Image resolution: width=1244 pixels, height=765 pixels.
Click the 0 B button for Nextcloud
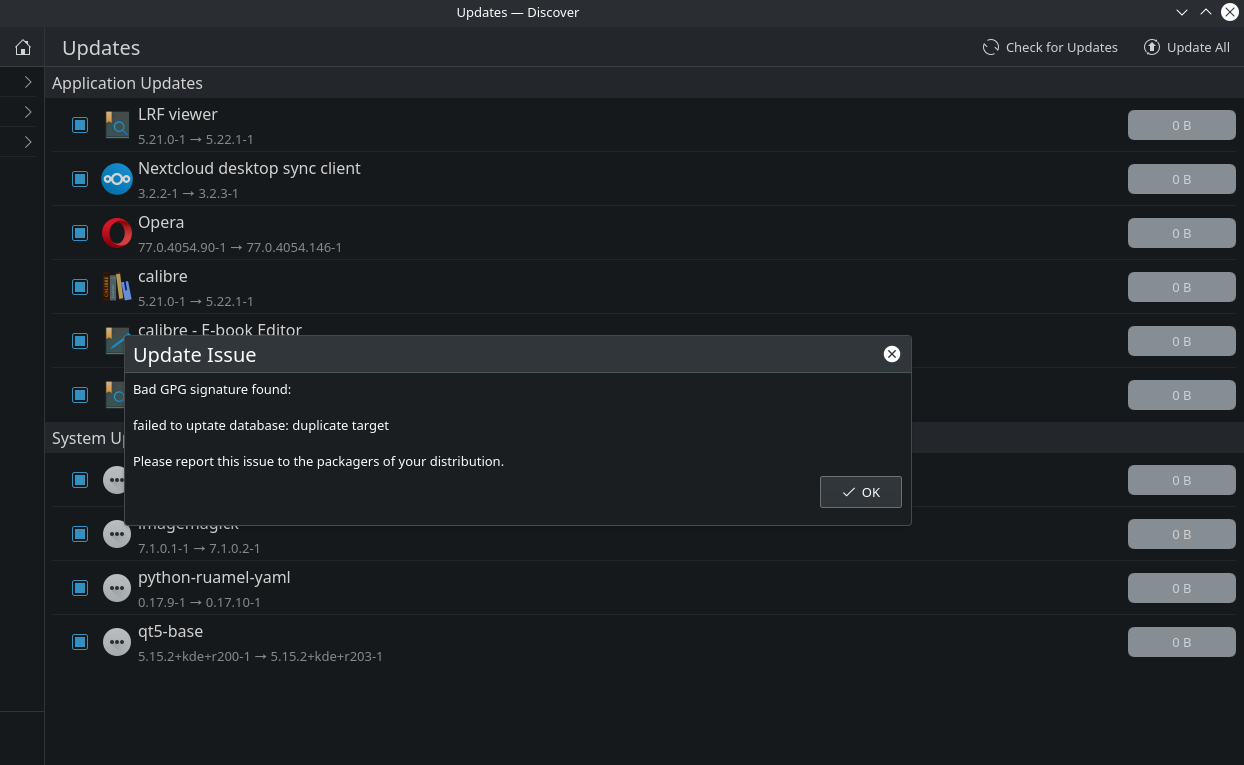[x=1182, y=179]
